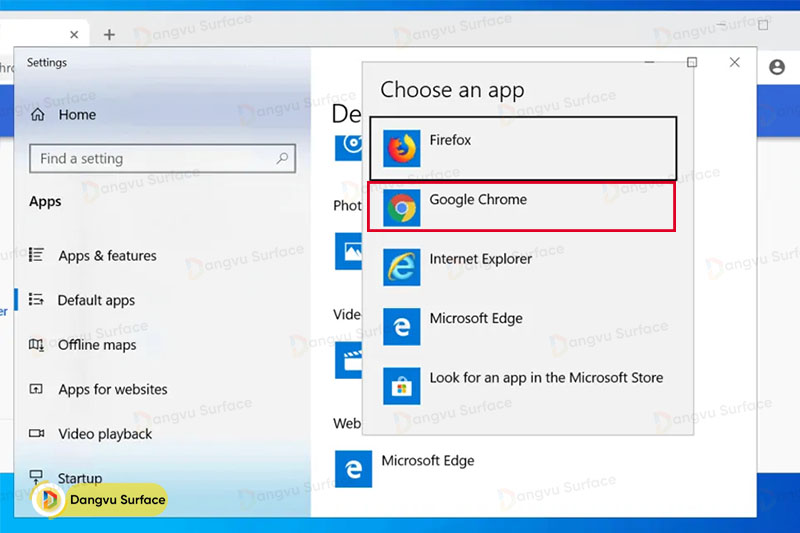Open a new browser tab with plus button
Image resolution: width=800 pixels, height=533 pixels.
pos(109,34)
